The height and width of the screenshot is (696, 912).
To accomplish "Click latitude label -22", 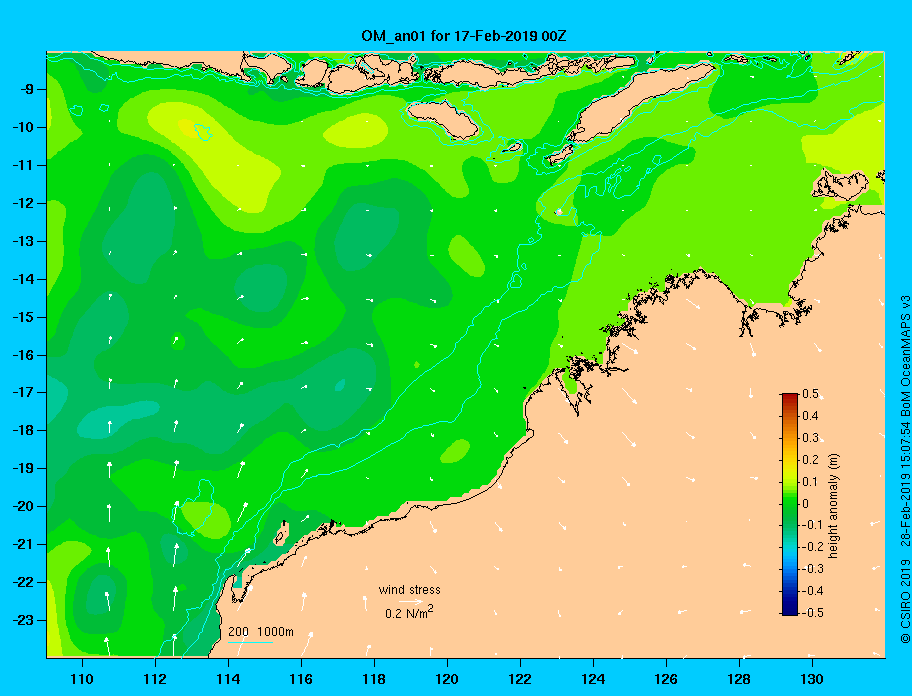I will pos(23,583).
